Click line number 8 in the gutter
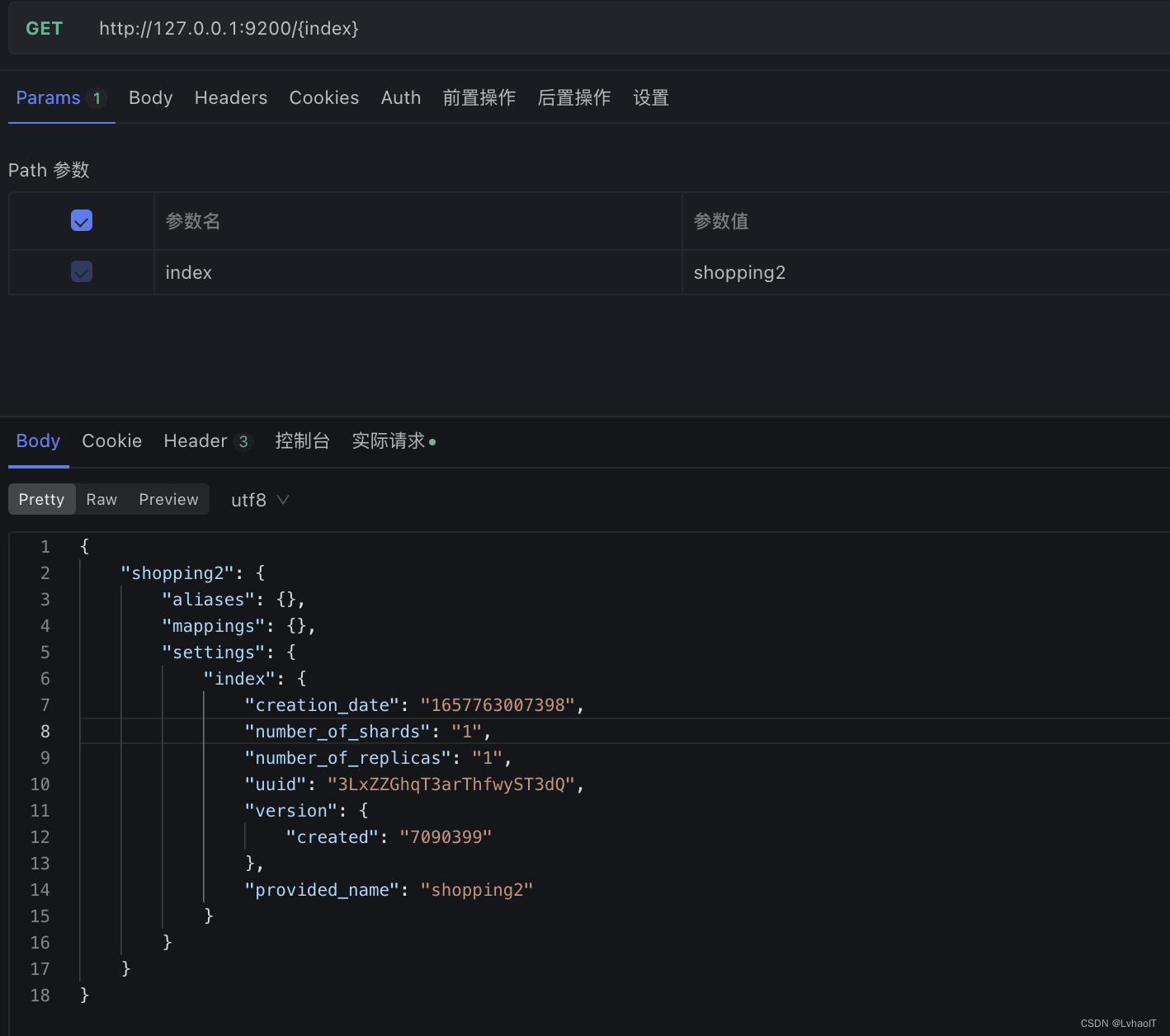This screenshot has width=1170, height=1036. pyautogui.click(x=45, y=732)
